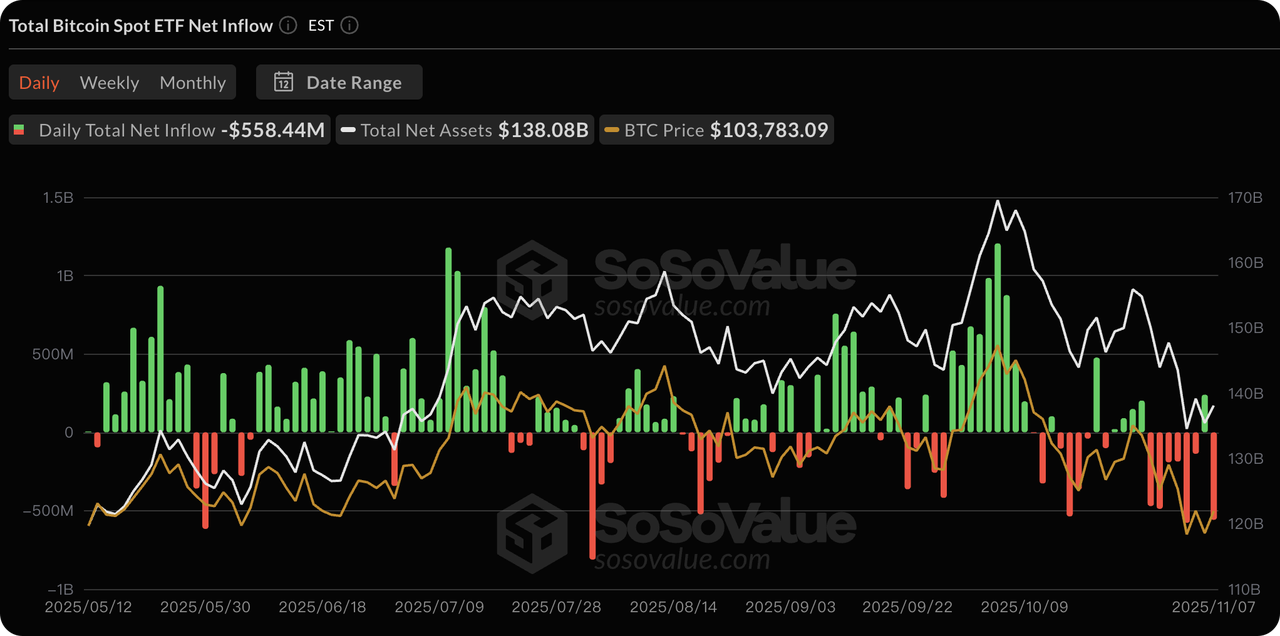Click white line marker beside Total Net Assets
The image size is (1280, 636).
coord(348,130)
